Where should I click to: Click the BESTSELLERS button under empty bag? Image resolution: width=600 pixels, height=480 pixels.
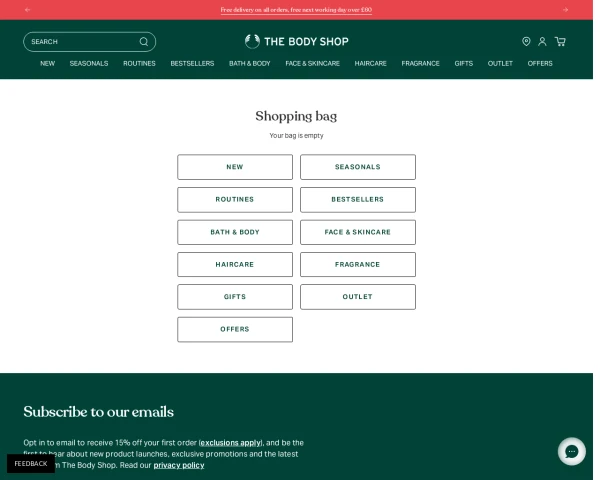[x=358, y=199]
